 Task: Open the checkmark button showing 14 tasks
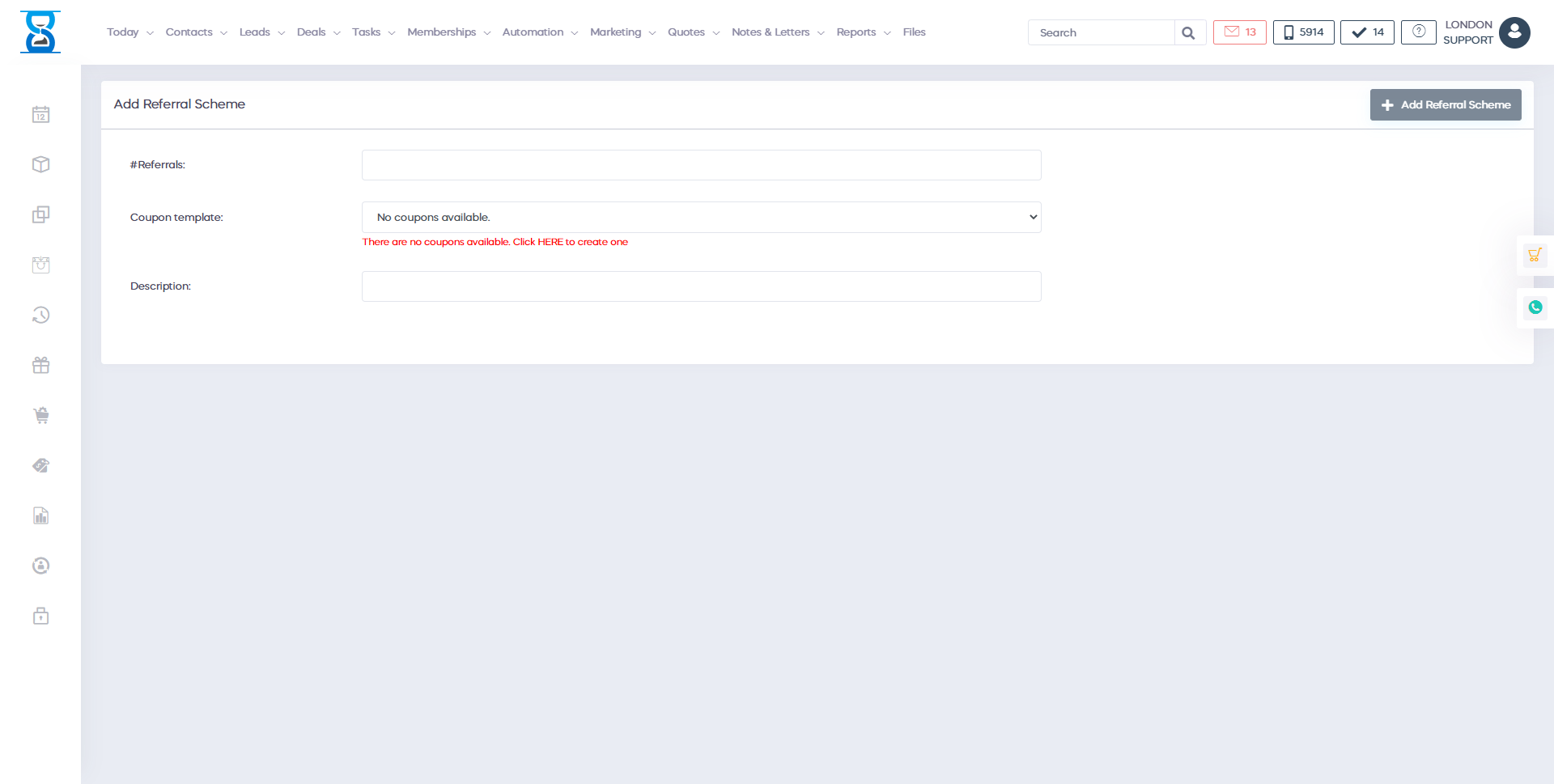(1366, 32)
